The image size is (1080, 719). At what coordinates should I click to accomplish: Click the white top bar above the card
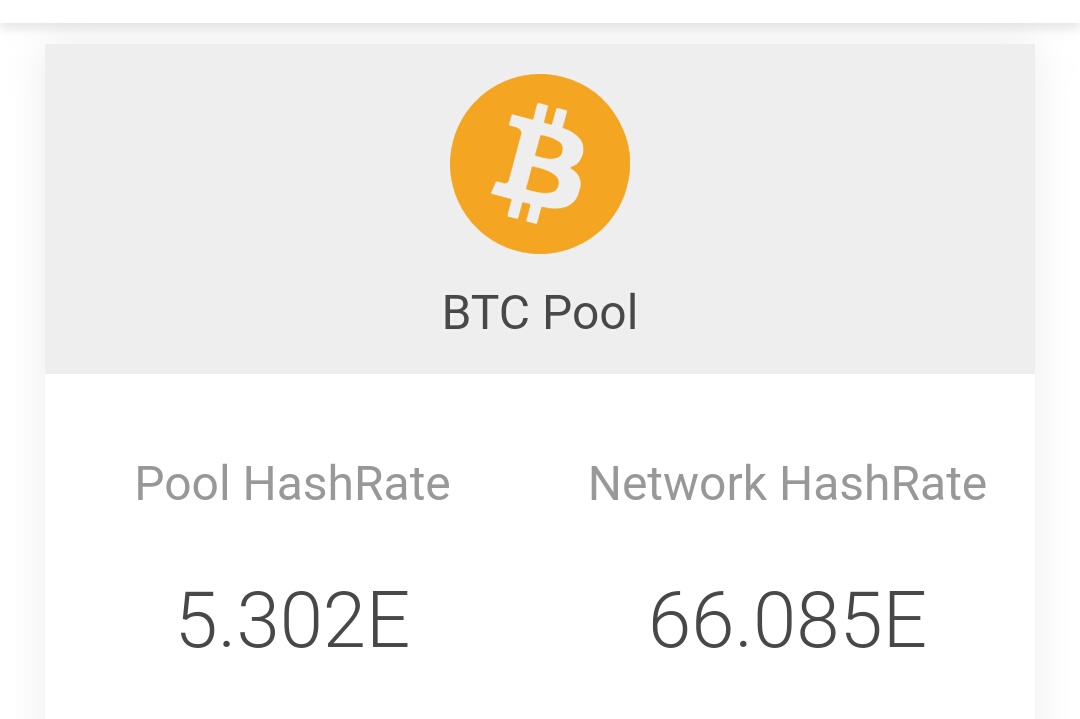point(540,11)
